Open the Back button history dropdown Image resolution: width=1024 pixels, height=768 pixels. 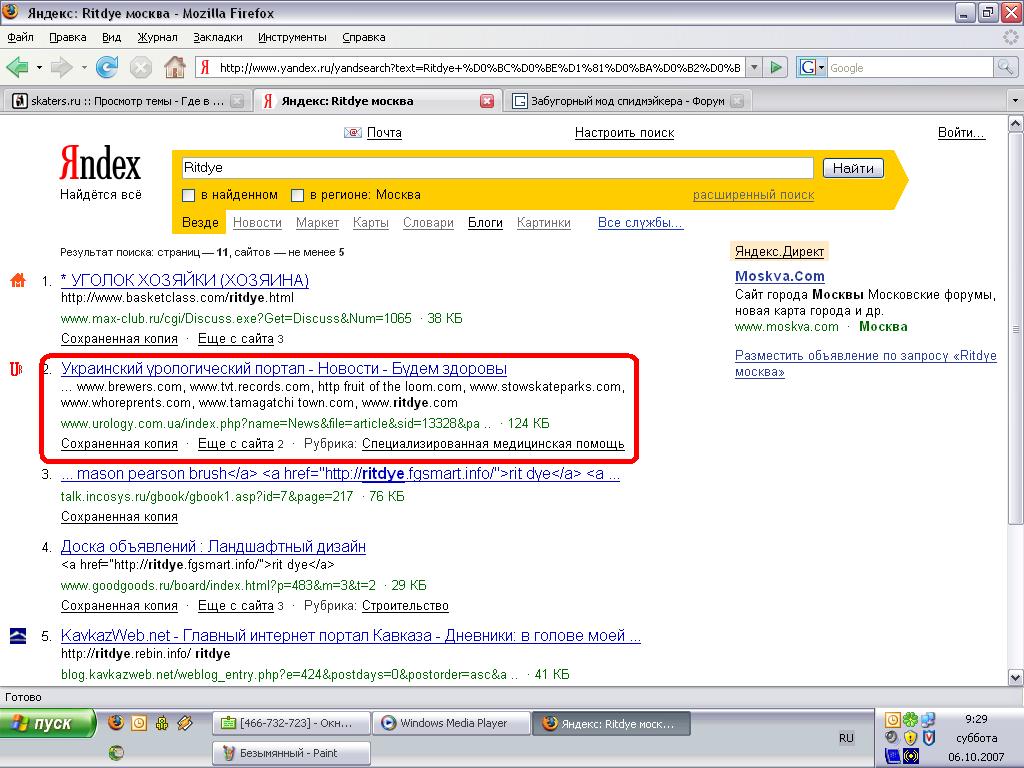39,68
